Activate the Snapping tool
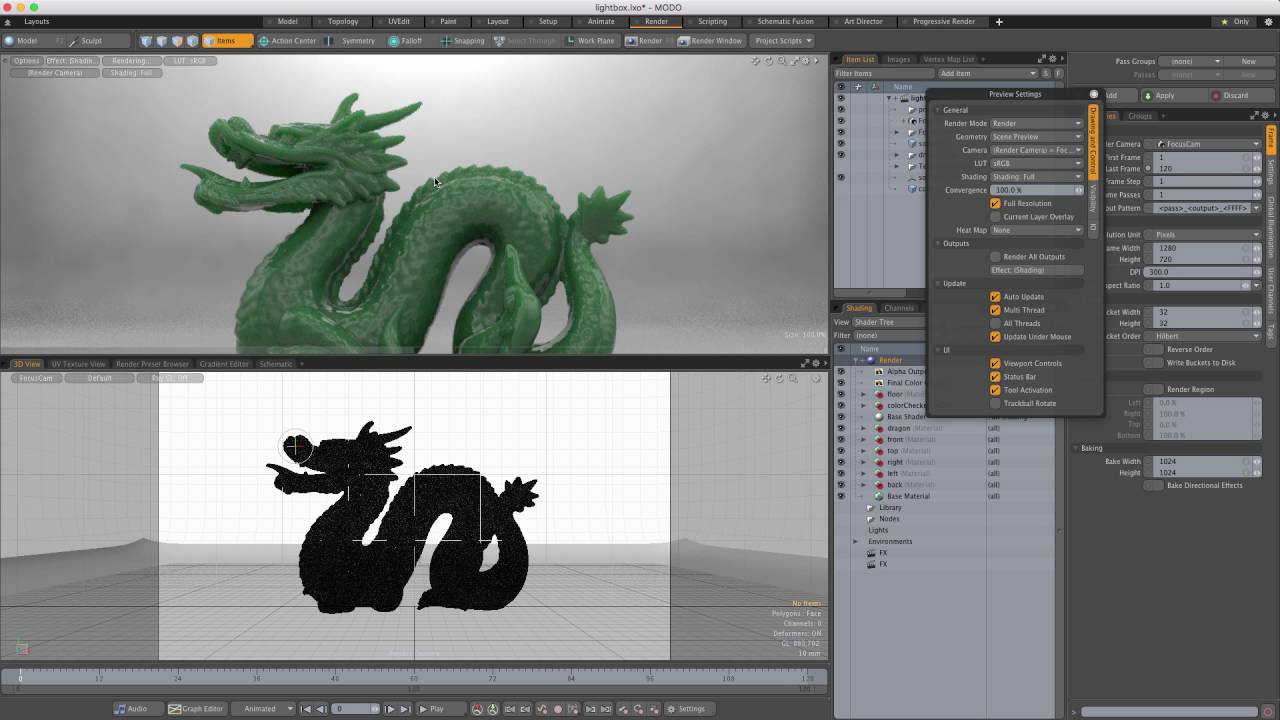1280x720 pixels. click(462, 41)
